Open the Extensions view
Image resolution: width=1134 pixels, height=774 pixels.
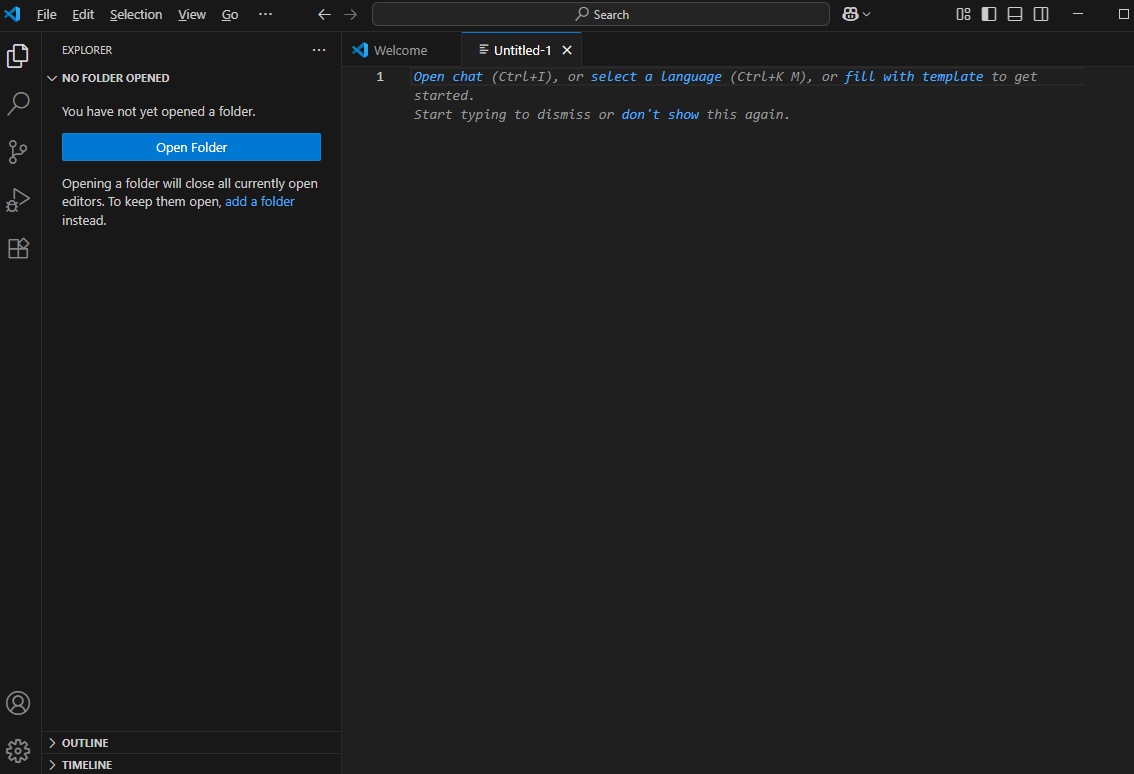(x=18, y=249)
